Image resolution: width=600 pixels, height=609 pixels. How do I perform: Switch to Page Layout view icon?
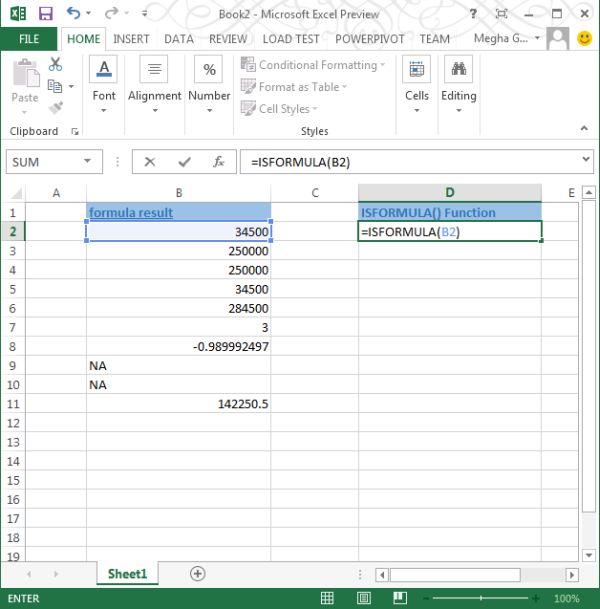363,598
